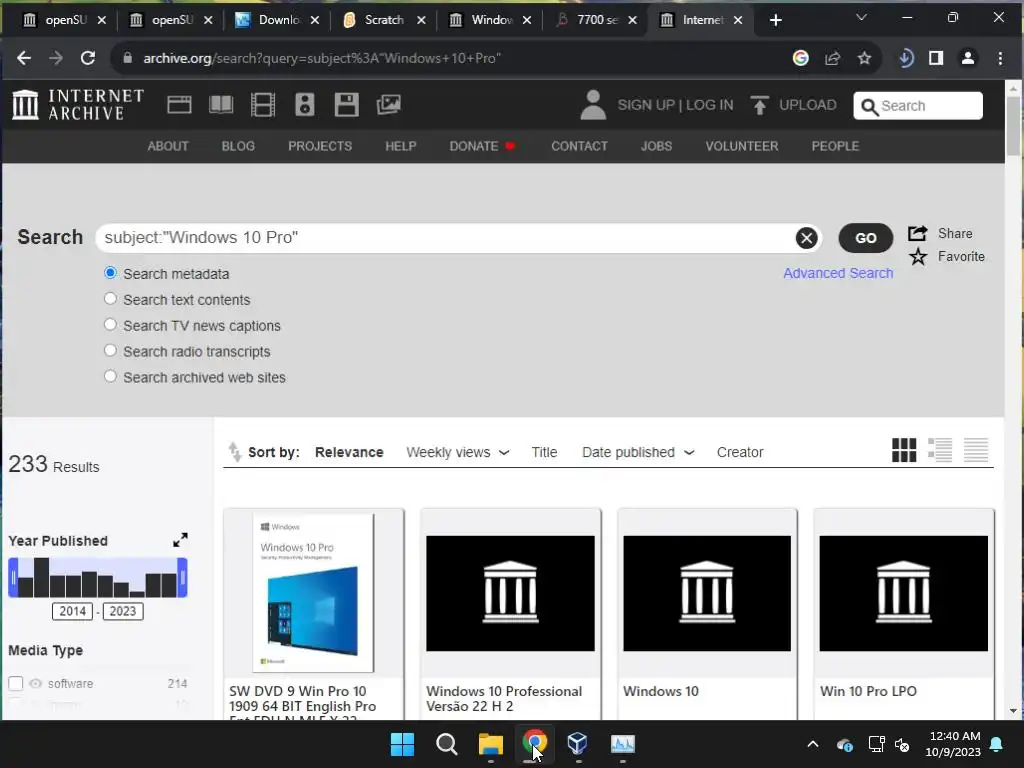Select Search TV news captions option
This screenshot has height=768, width=1024.
point(110,325)
